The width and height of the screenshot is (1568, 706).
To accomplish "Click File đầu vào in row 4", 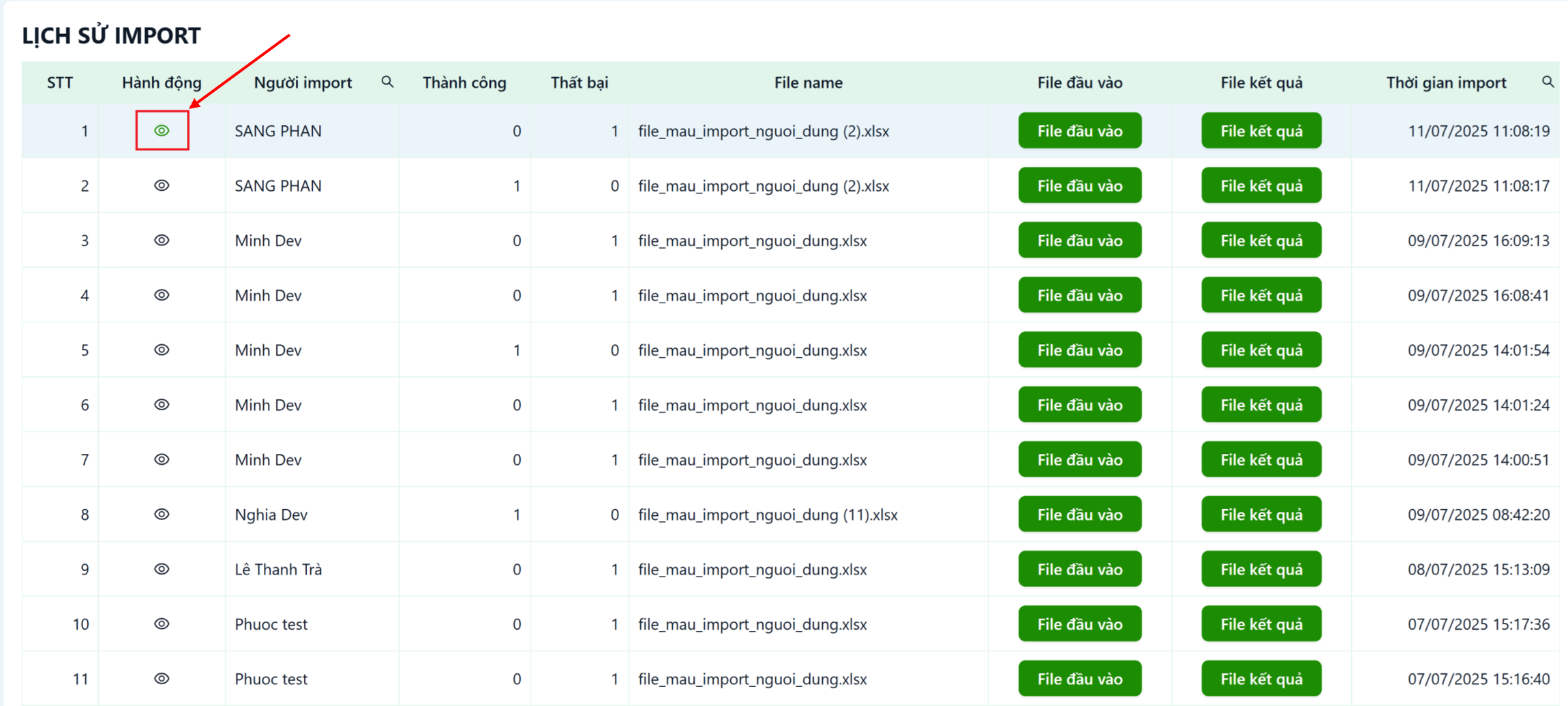I will 1080,295.
